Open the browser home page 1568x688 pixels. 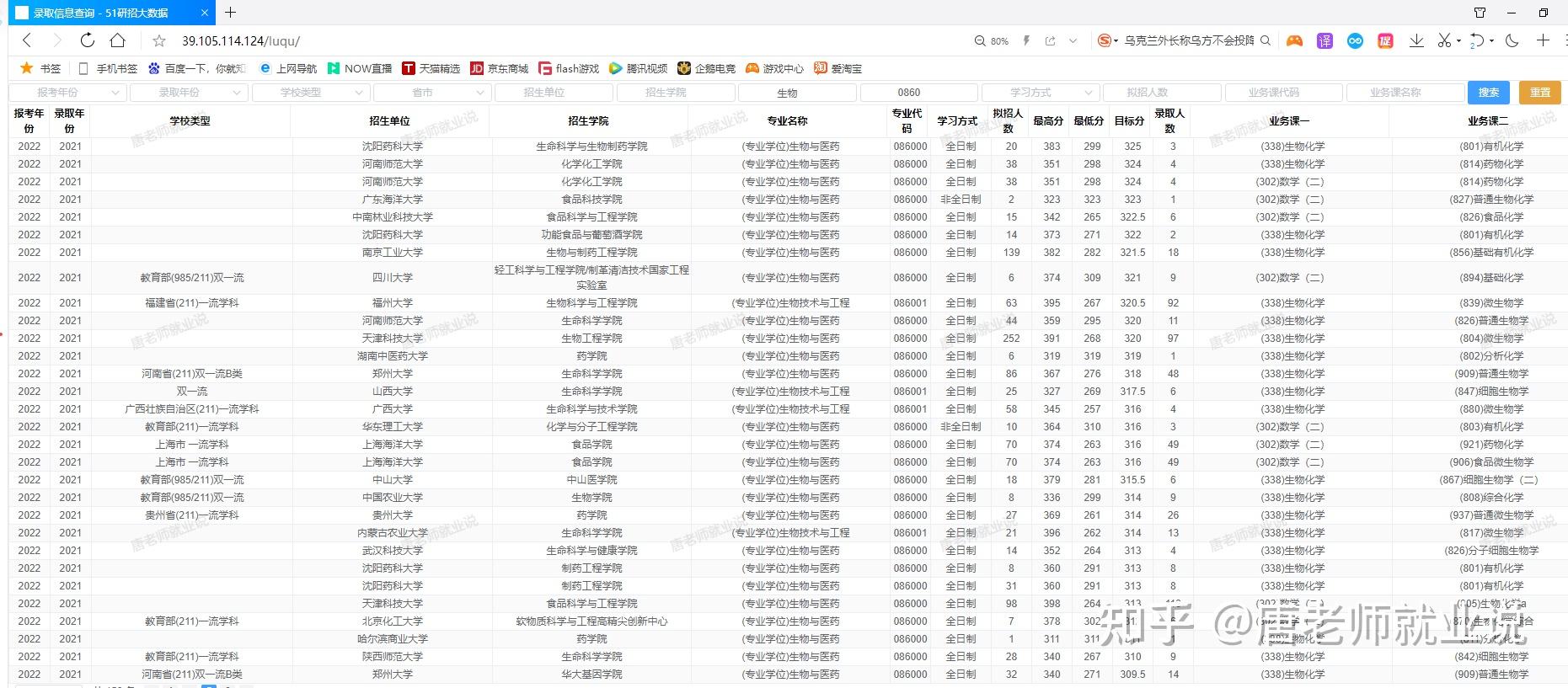click(x=118, y=40)
